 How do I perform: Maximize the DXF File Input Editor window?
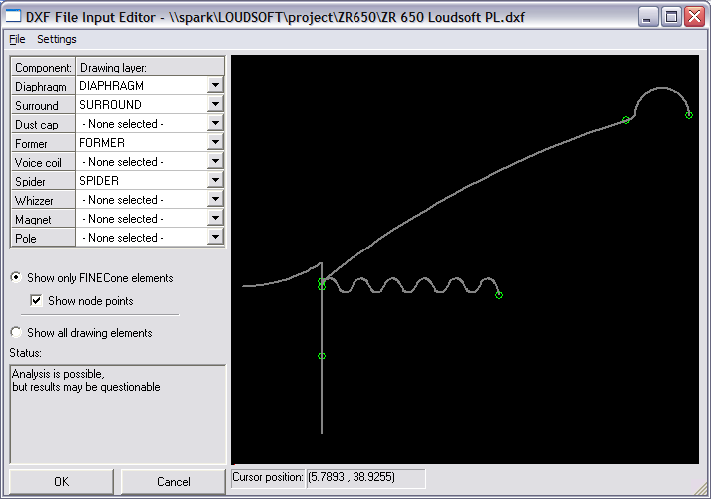point(671,17)
